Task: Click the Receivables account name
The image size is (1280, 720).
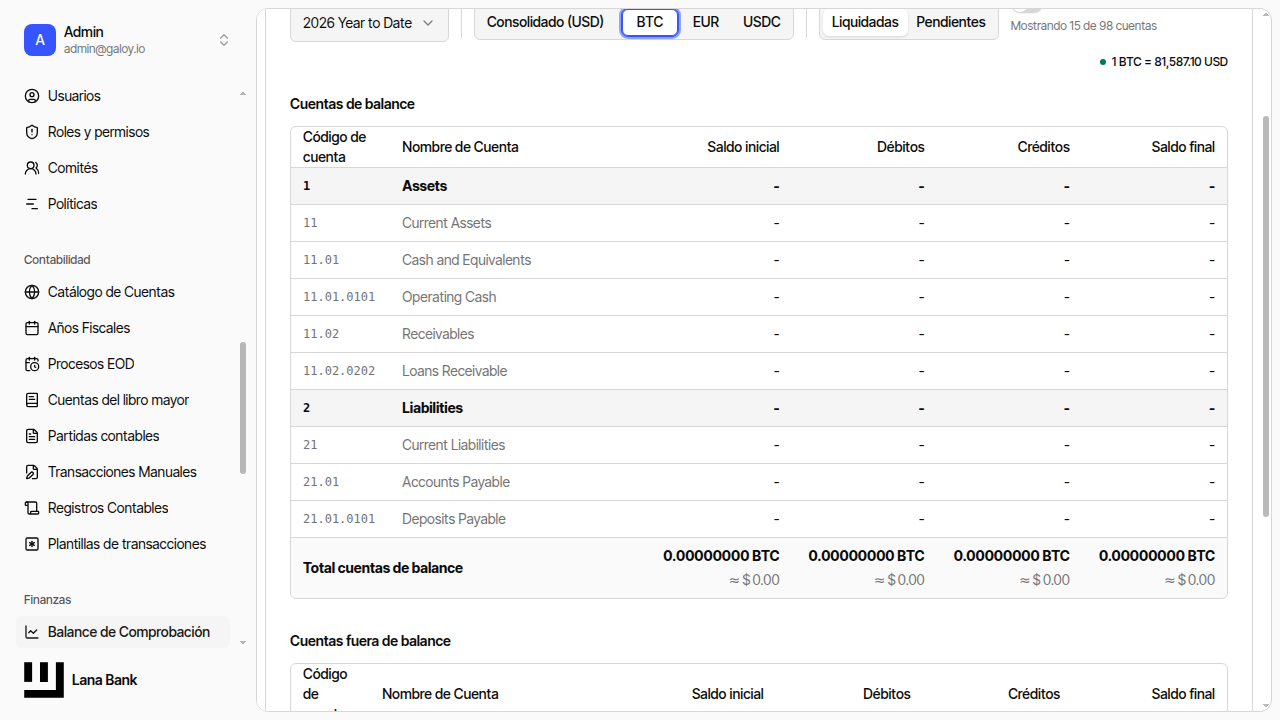Action: tap(438, 334)
